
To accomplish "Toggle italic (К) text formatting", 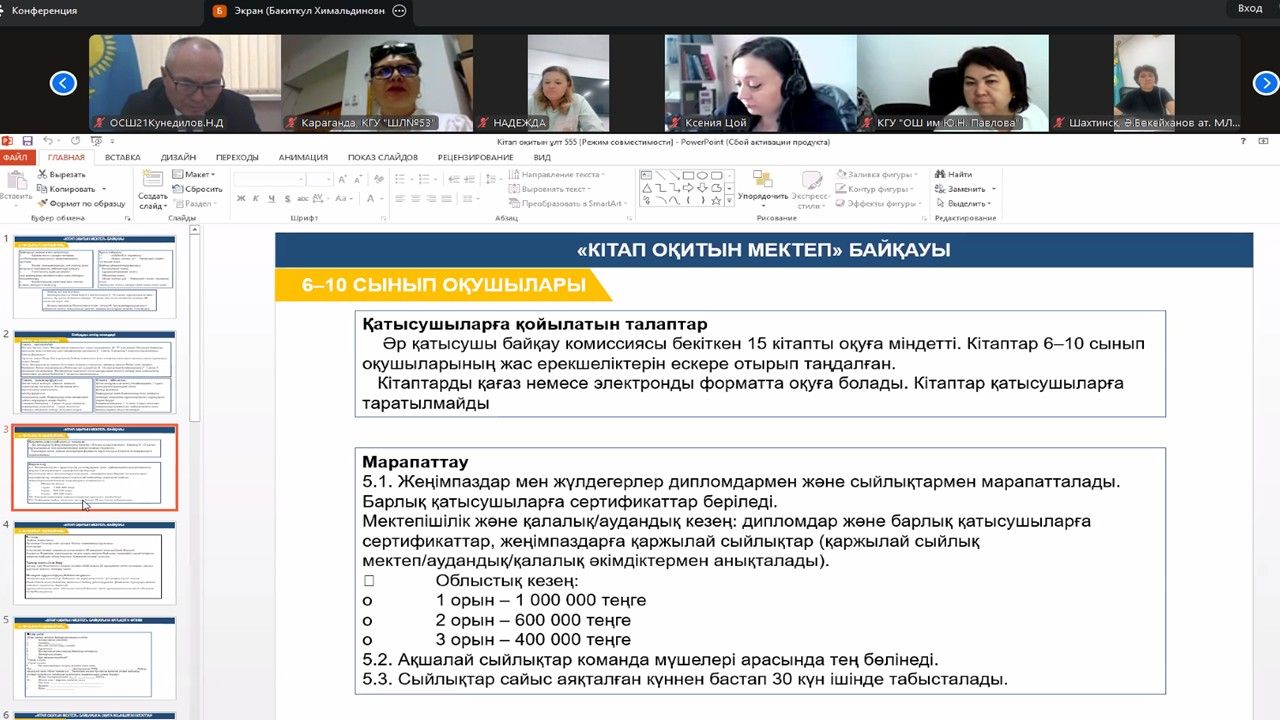I will pyautogui.click(x=255, y=199).
